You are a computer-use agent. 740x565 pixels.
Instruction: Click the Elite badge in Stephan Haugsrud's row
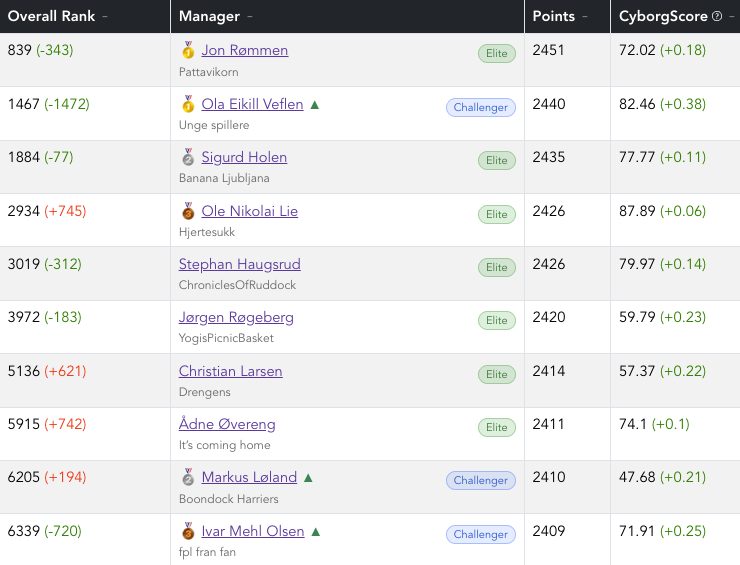[x=496, y=267]
